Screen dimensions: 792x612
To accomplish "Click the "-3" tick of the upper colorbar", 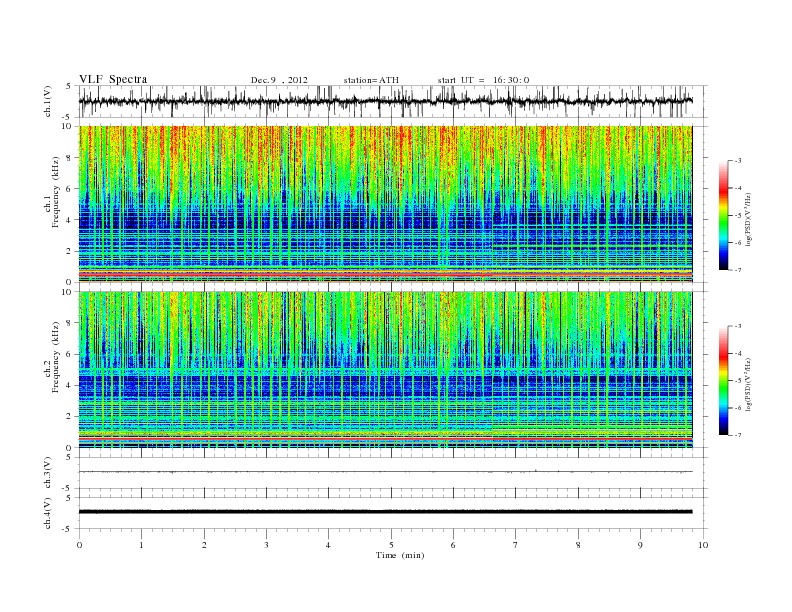I will coord(737,161).
